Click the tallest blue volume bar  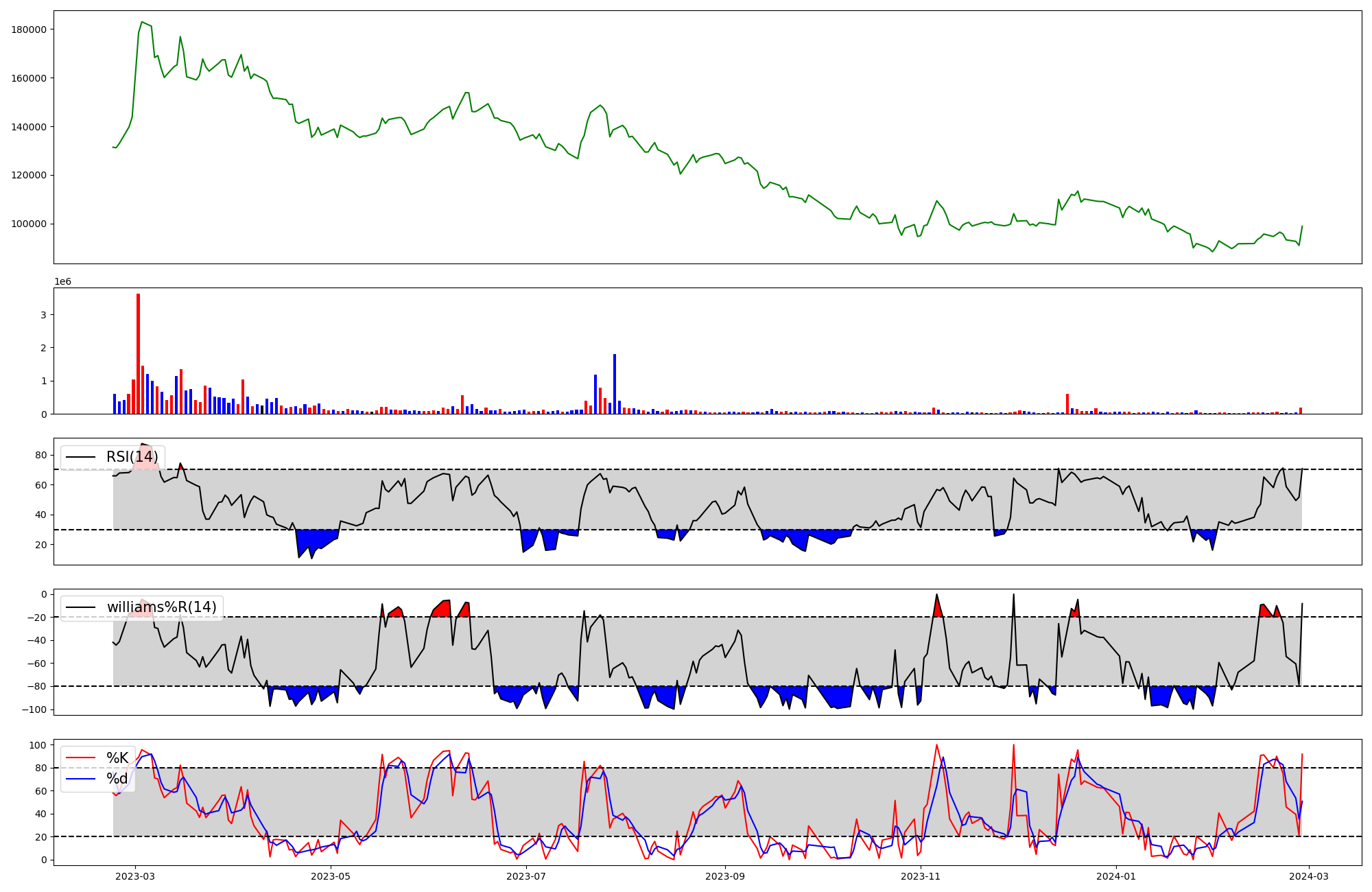[x=615, y=384]
